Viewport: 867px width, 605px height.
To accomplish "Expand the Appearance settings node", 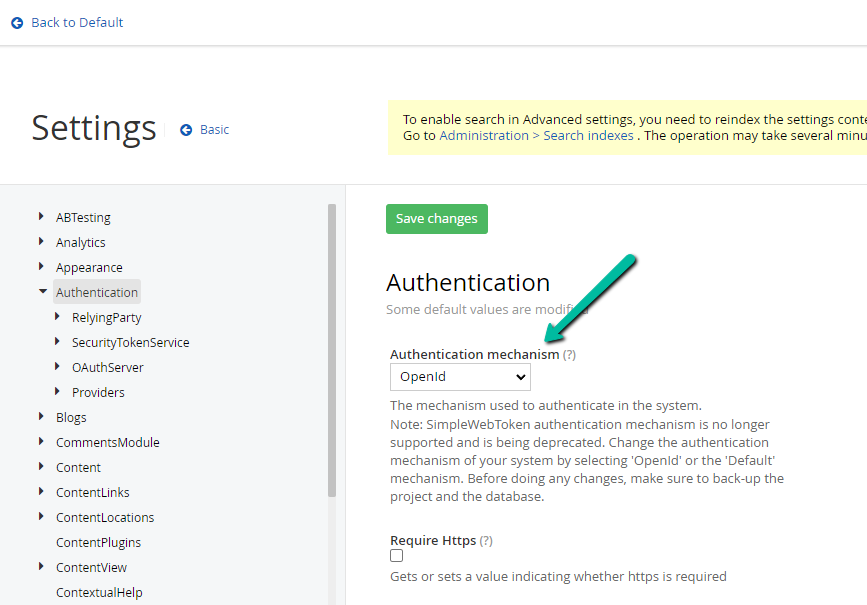I will pos(41,267).
